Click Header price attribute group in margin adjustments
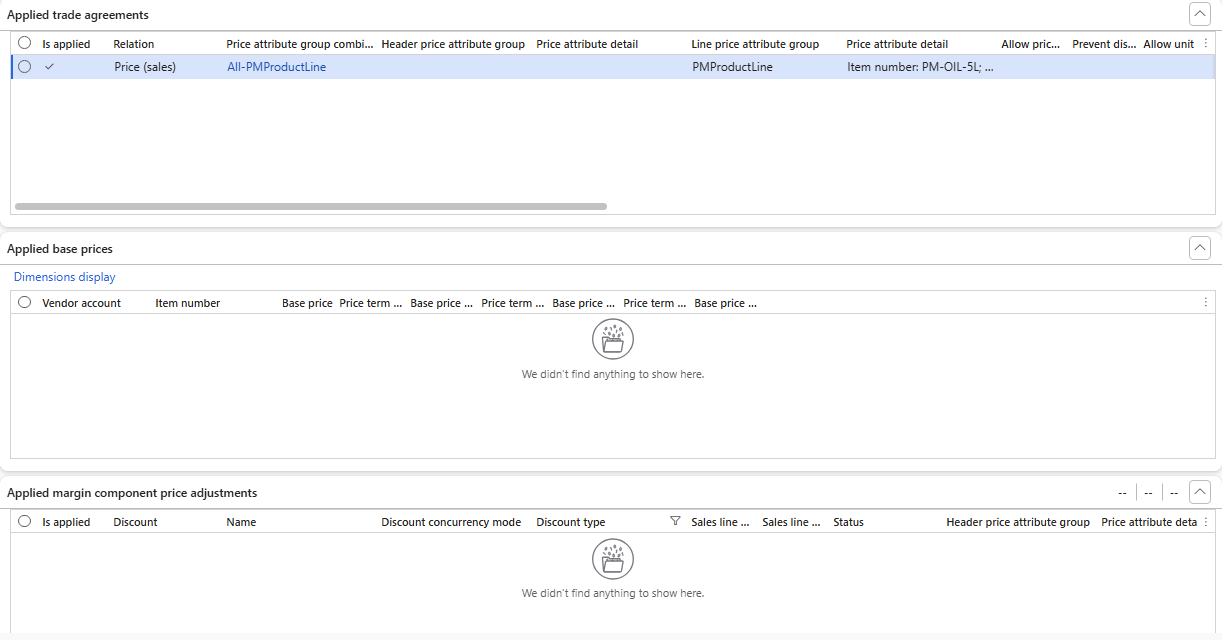1222x640 pixels. coord(1018,522)
